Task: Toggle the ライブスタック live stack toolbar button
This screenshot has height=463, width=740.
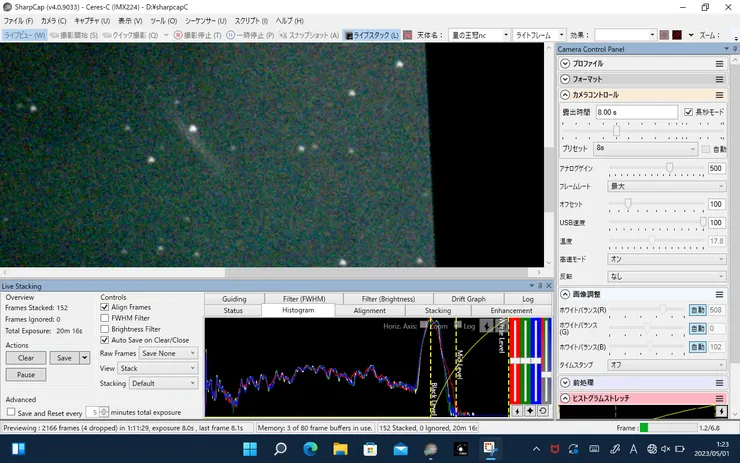Action: pos(371,35)
